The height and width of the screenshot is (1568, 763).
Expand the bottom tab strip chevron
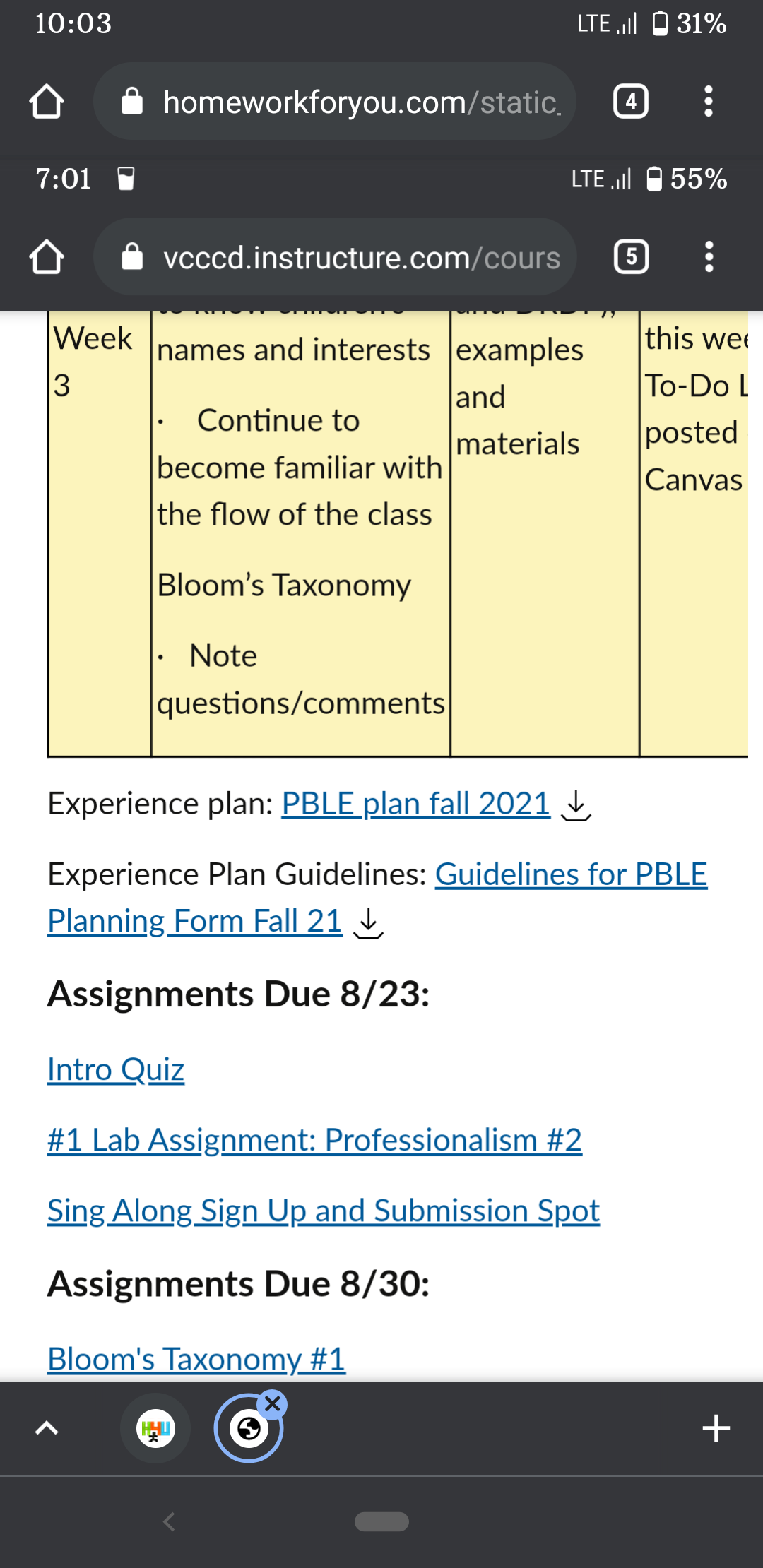pos(47,1428)
